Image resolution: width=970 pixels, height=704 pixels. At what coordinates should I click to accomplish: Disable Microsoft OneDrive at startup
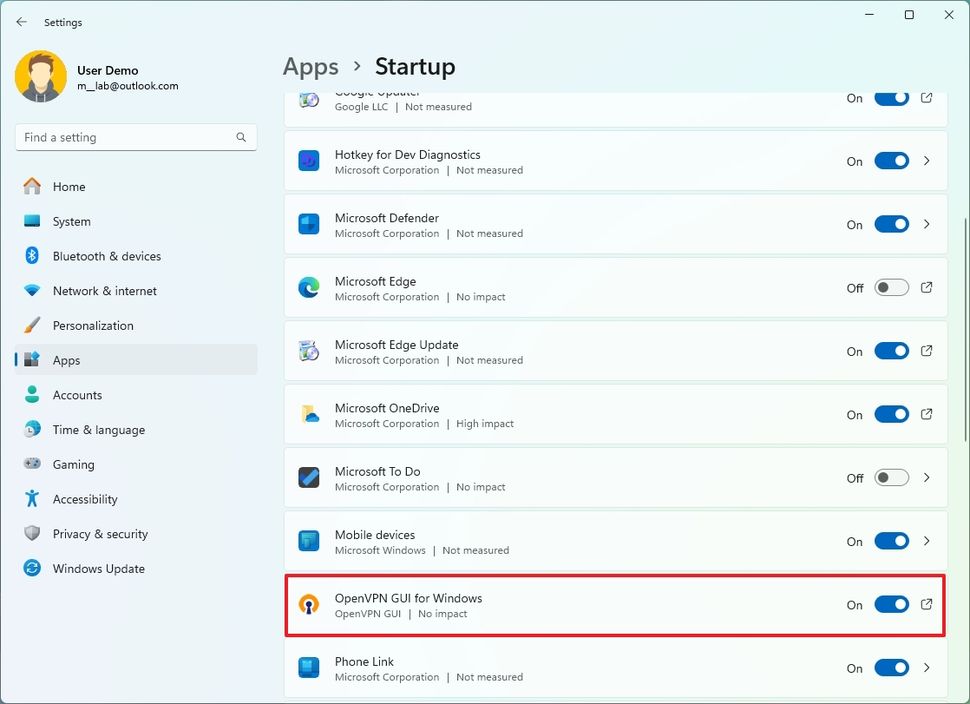click(891, 414)
